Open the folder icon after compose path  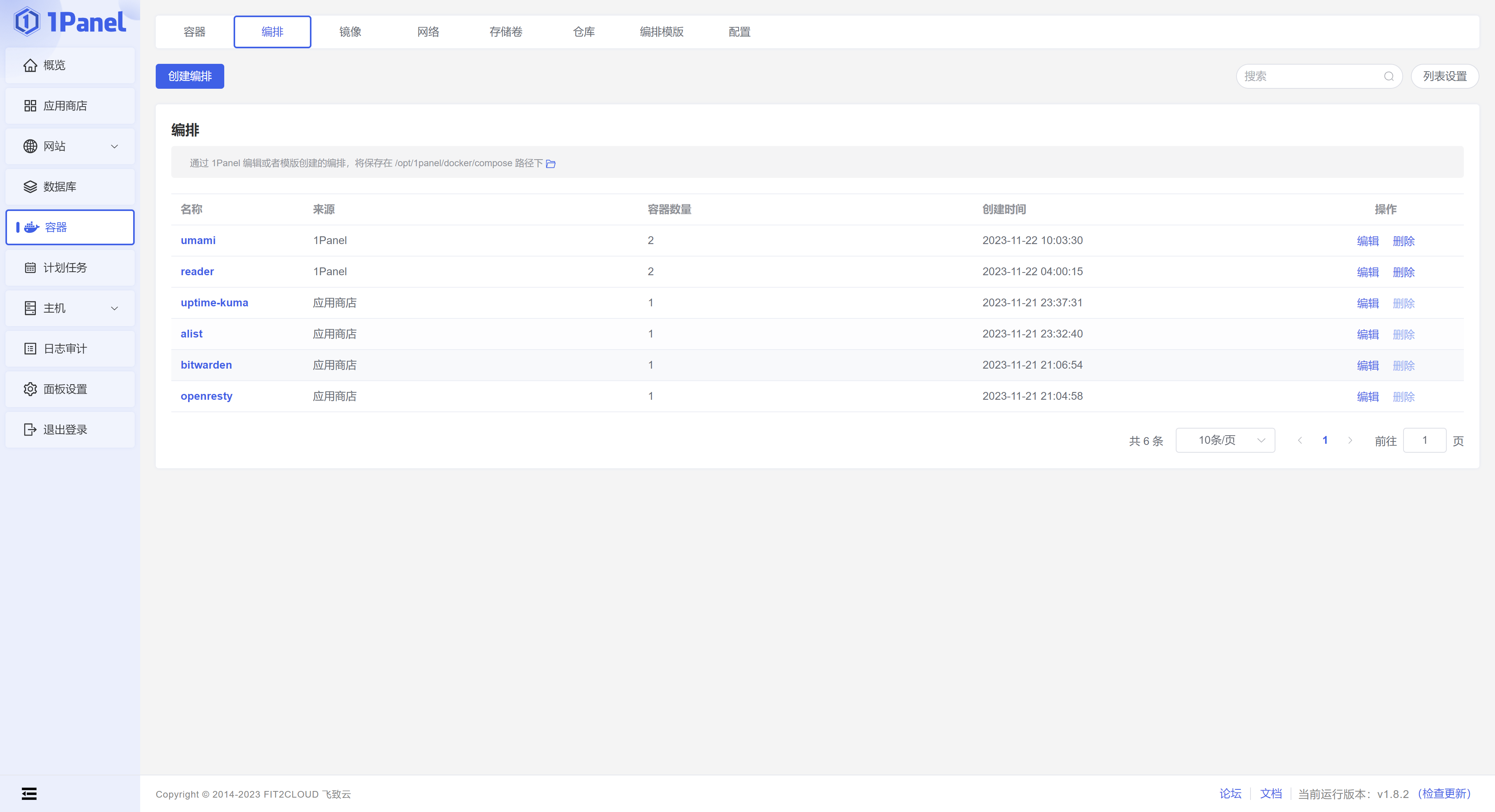point(551,163)
